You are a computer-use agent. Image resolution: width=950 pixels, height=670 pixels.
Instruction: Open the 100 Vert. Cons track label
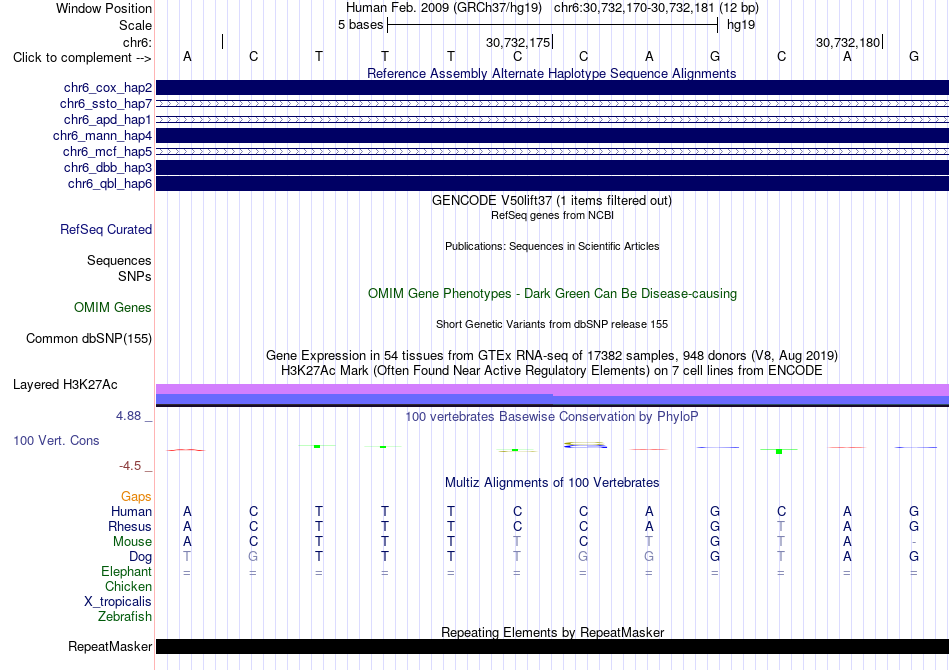pyautogui.click(x=56, y=440)
